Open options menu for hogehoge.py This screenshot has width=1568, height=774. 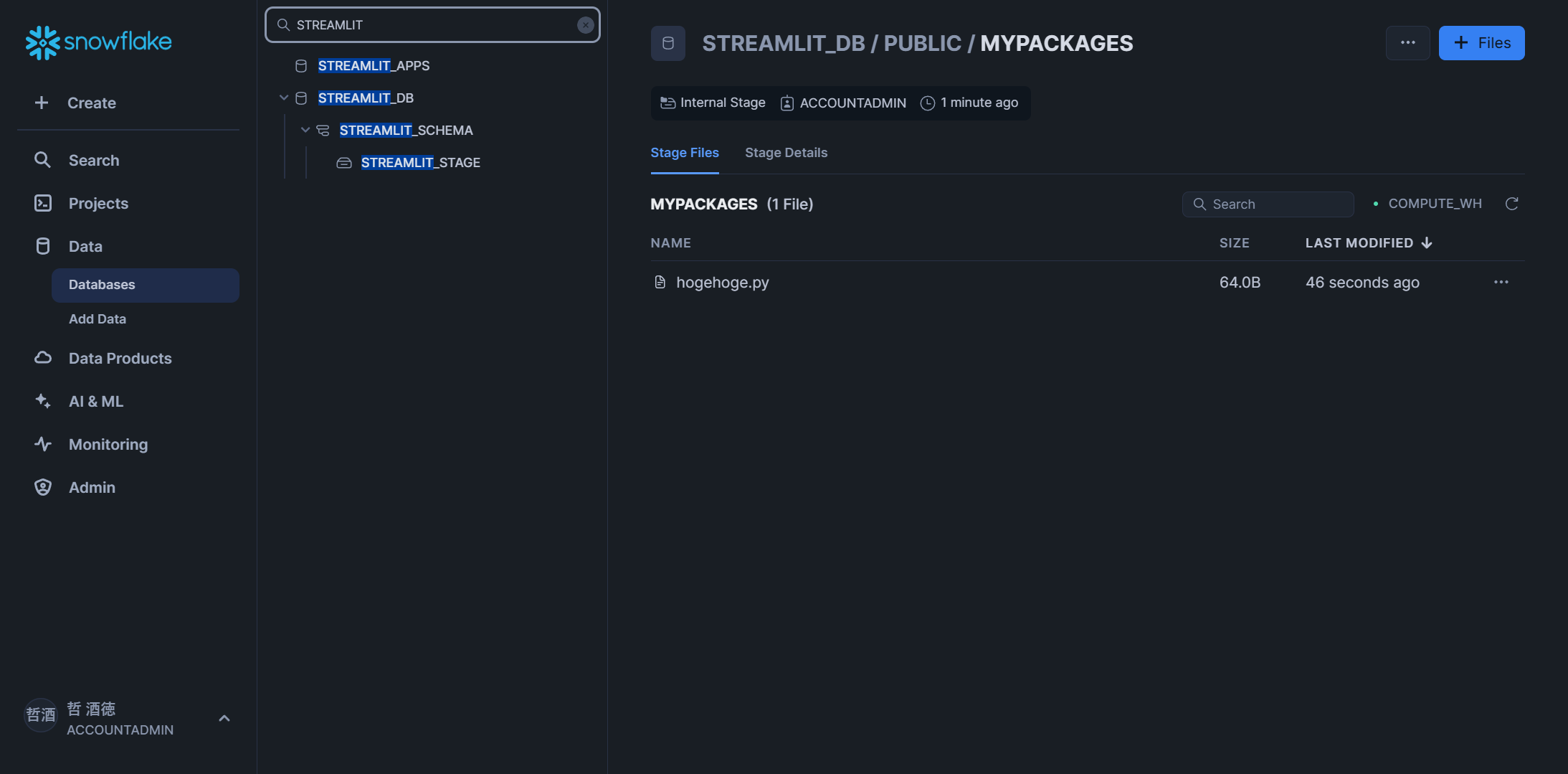(x=1501, y=282)
